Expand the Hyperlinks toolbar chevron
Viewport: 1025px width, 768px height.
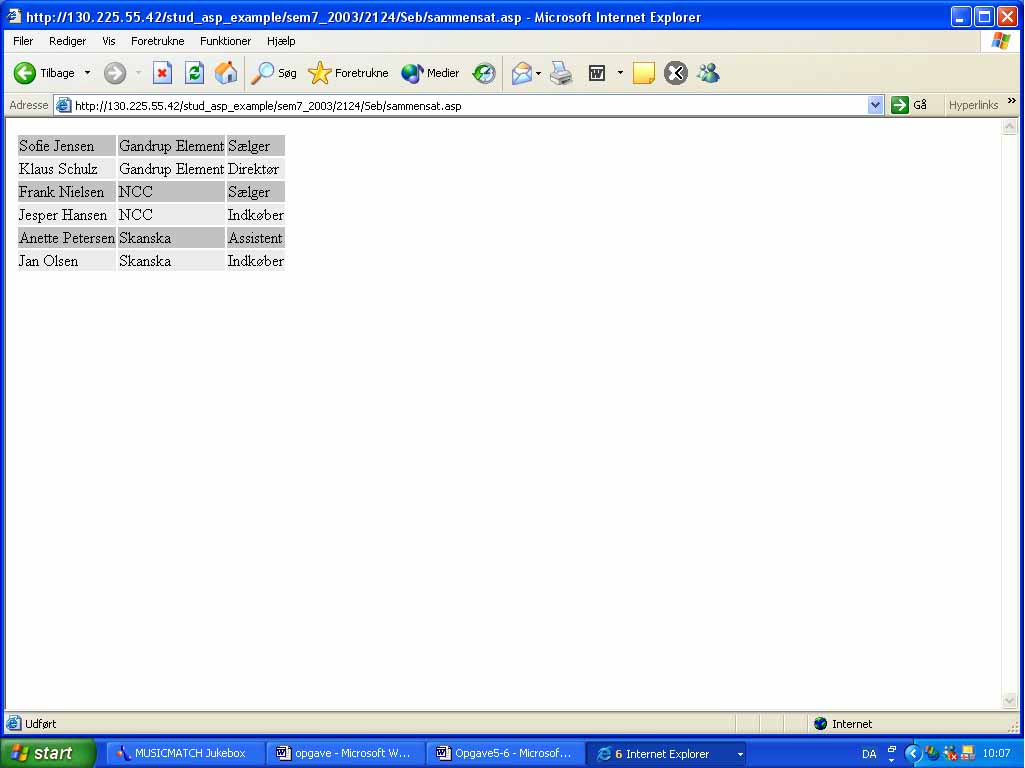coord(1011,102)
